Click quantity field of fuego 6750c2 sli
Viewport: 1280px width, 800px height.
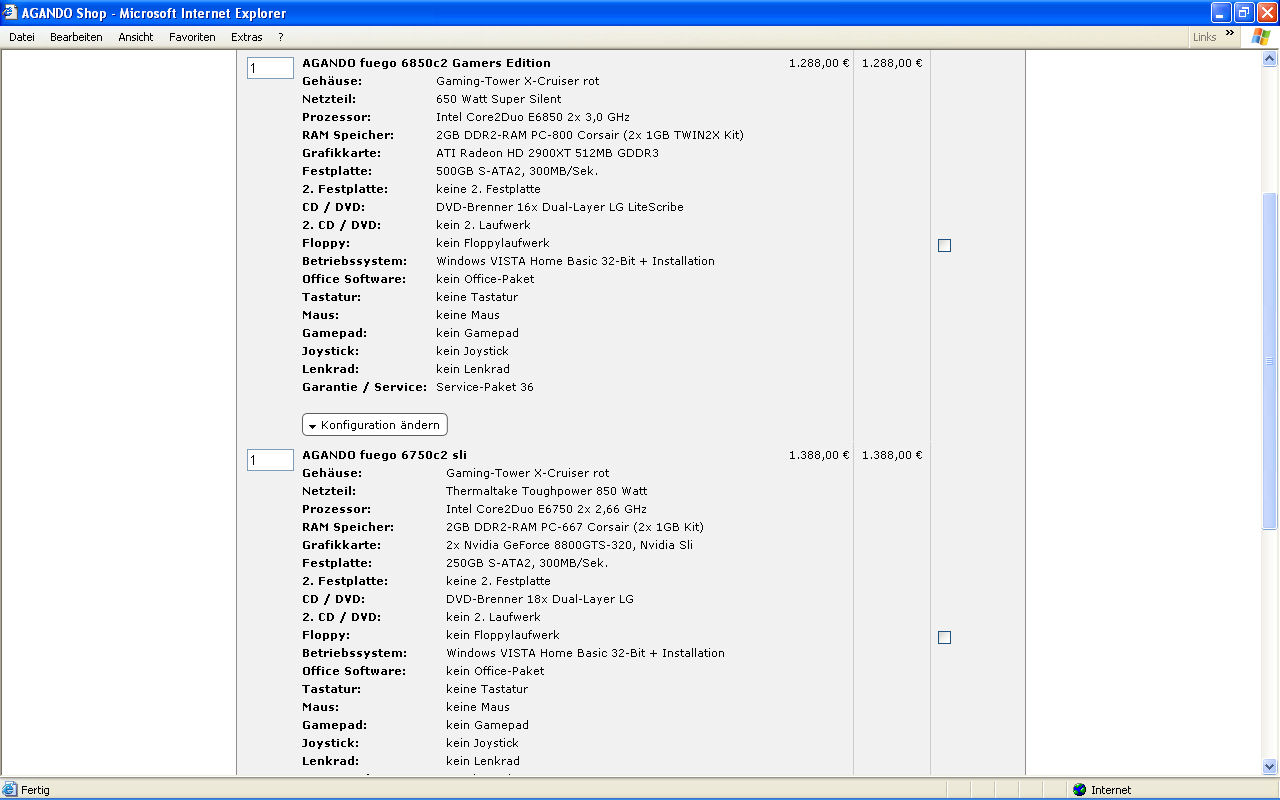[270, 460]
